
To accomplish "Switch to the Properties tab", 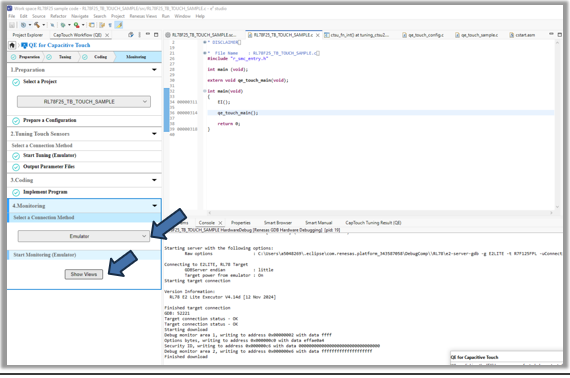I will (x=241, y=223).
